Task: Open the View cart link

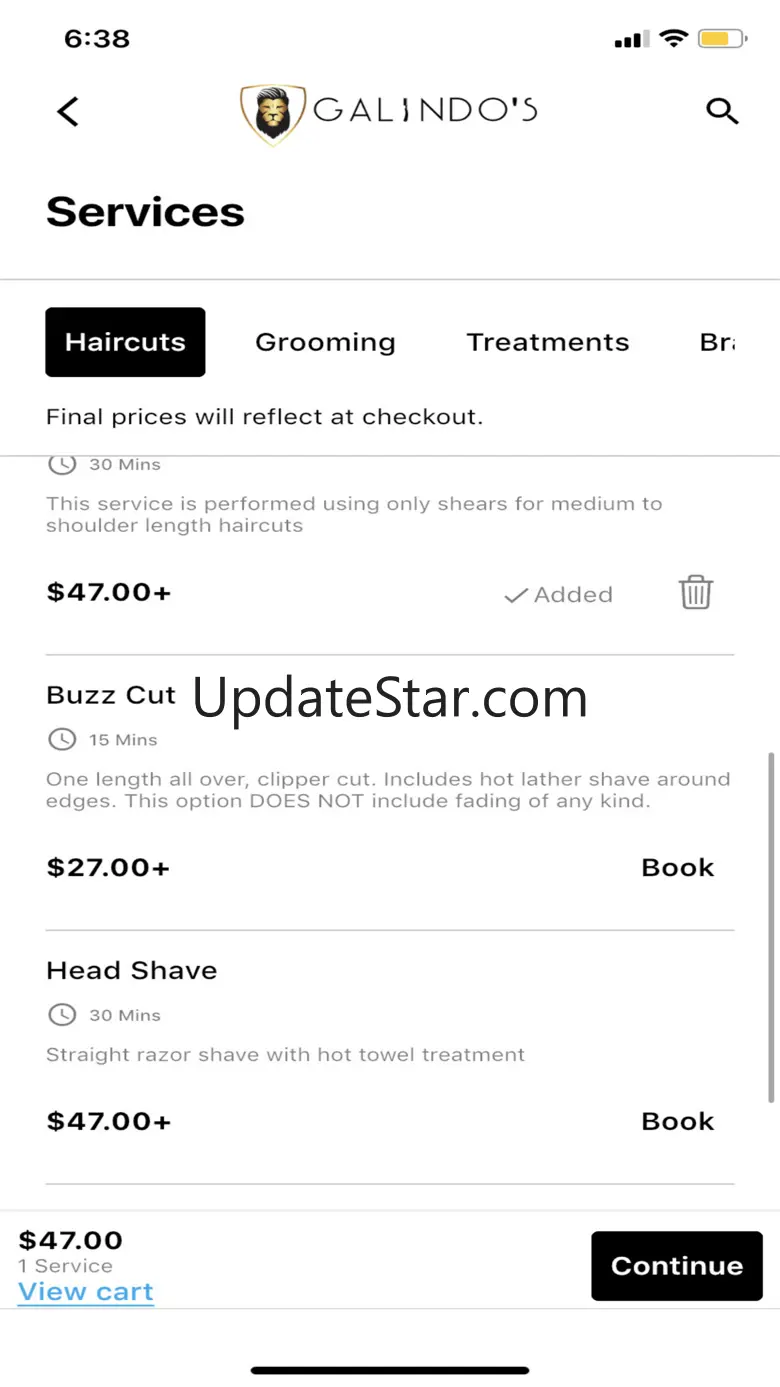Action: point(86,1292)
